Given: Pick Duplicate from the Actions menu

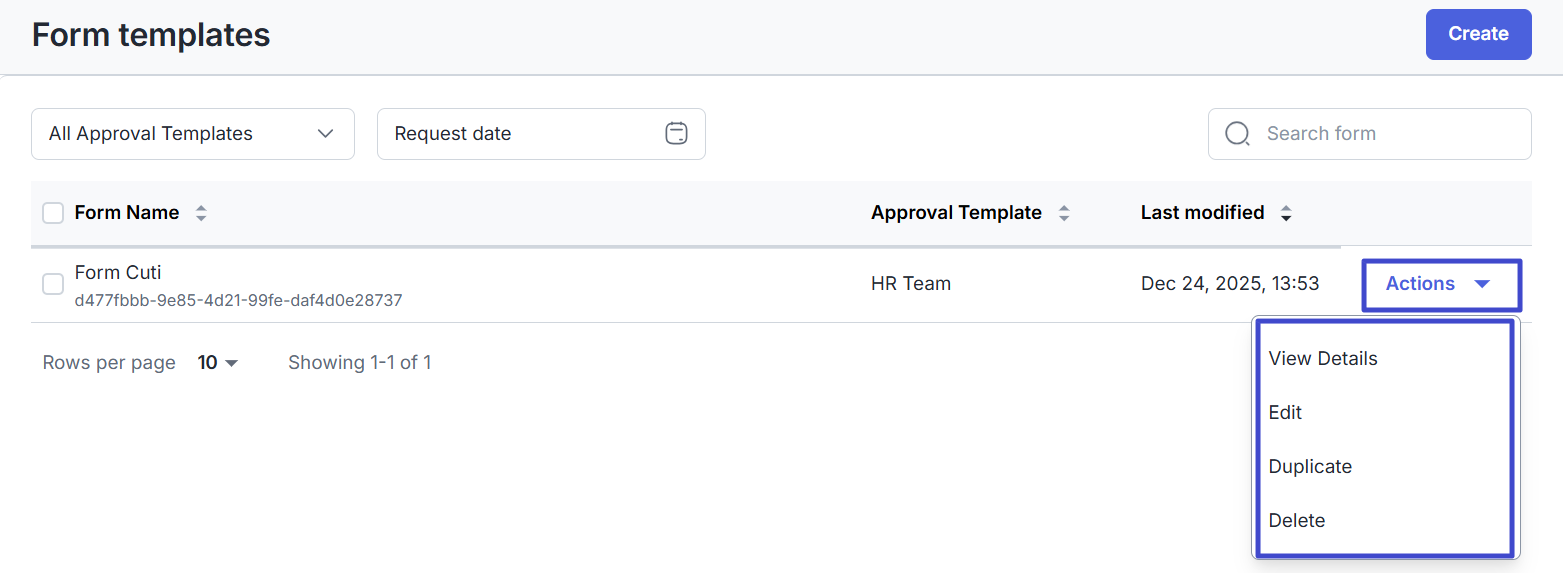Looking at the screenshot, I should (1310, 467).
